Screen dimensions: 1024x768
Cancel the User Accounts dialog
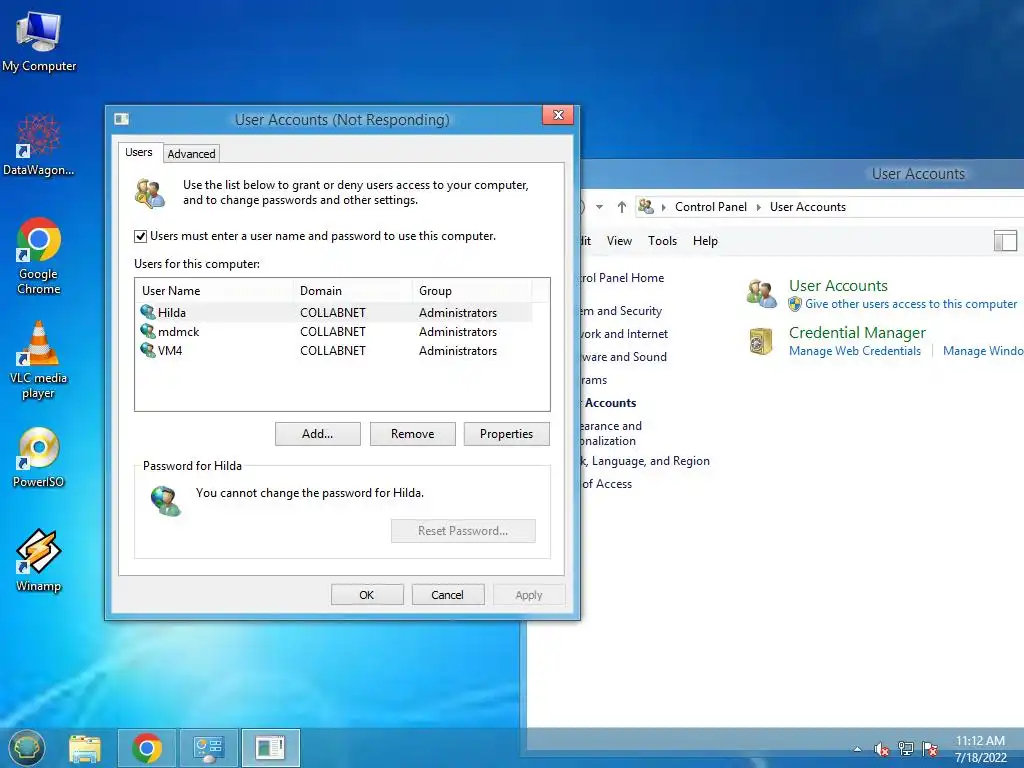pyautogui.click(x=447, y=595)
